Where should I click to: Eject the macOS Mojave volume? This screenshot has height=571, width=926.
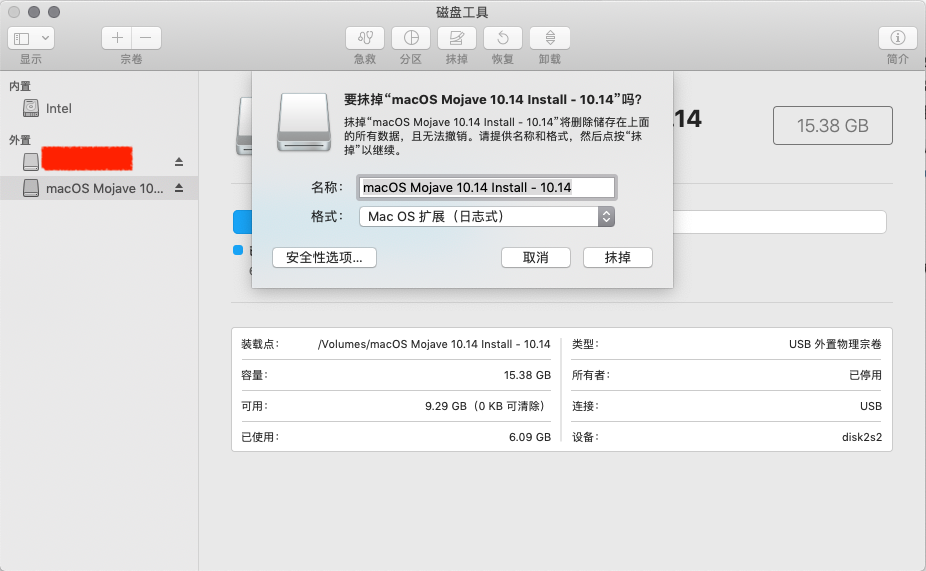tap(179, 188)
